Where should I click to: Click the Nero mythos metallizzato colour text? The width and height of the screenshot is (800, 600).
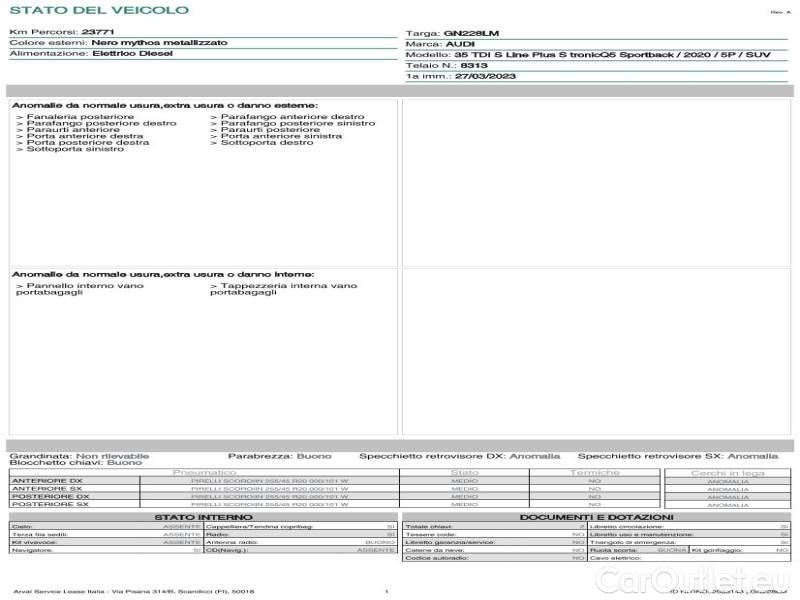click(158, 43)
